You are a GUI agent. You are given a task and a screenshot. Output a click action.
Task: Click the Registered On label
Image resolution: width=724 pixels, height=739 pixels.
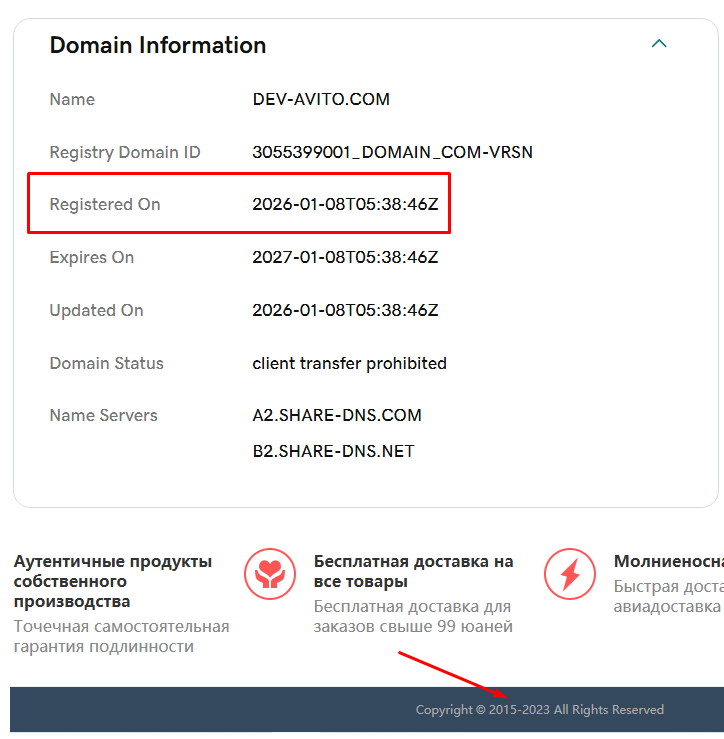pos(105,204)
